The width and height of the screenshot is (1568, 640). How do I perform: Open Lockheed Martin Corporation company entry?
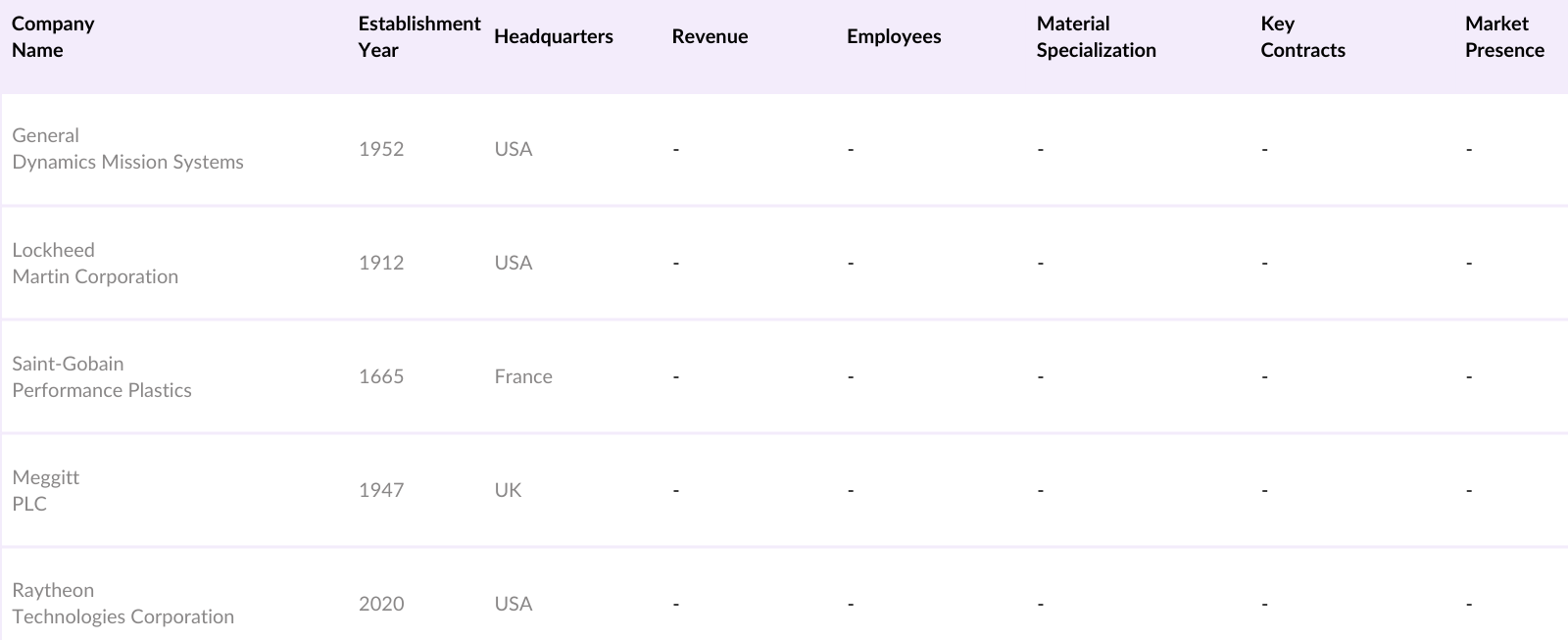(95, 264)
